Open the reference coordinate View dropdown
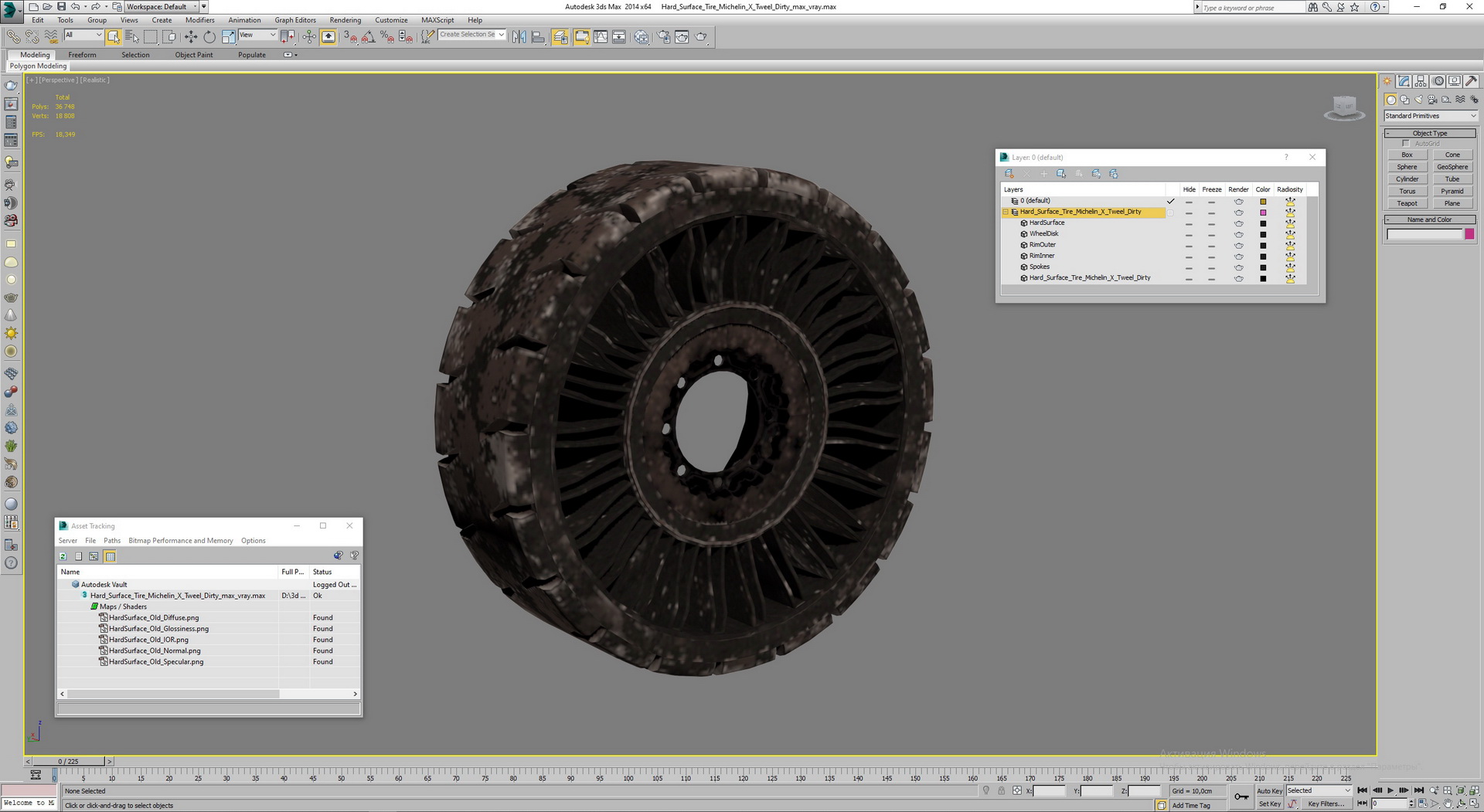 tap(257, 35)
